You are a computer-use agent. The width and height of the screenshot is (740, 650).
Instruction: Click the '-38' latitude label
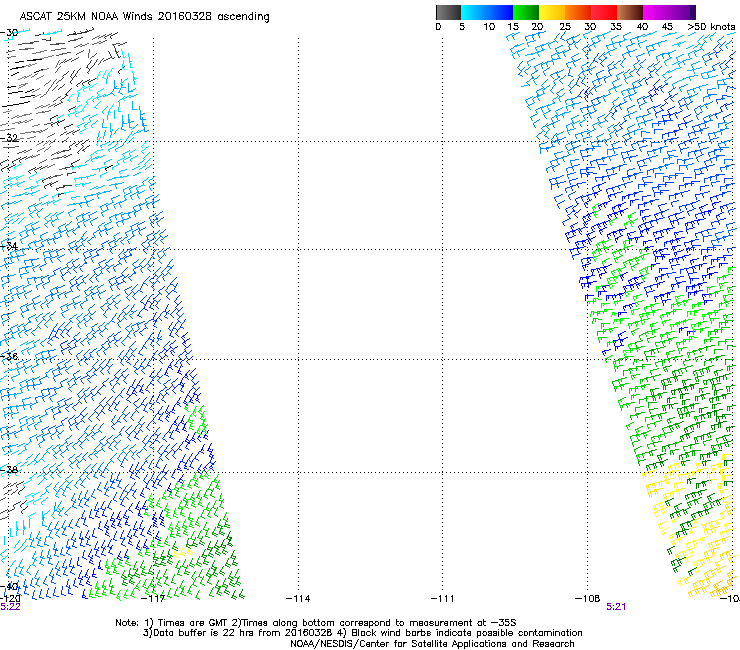click(9, 470)
